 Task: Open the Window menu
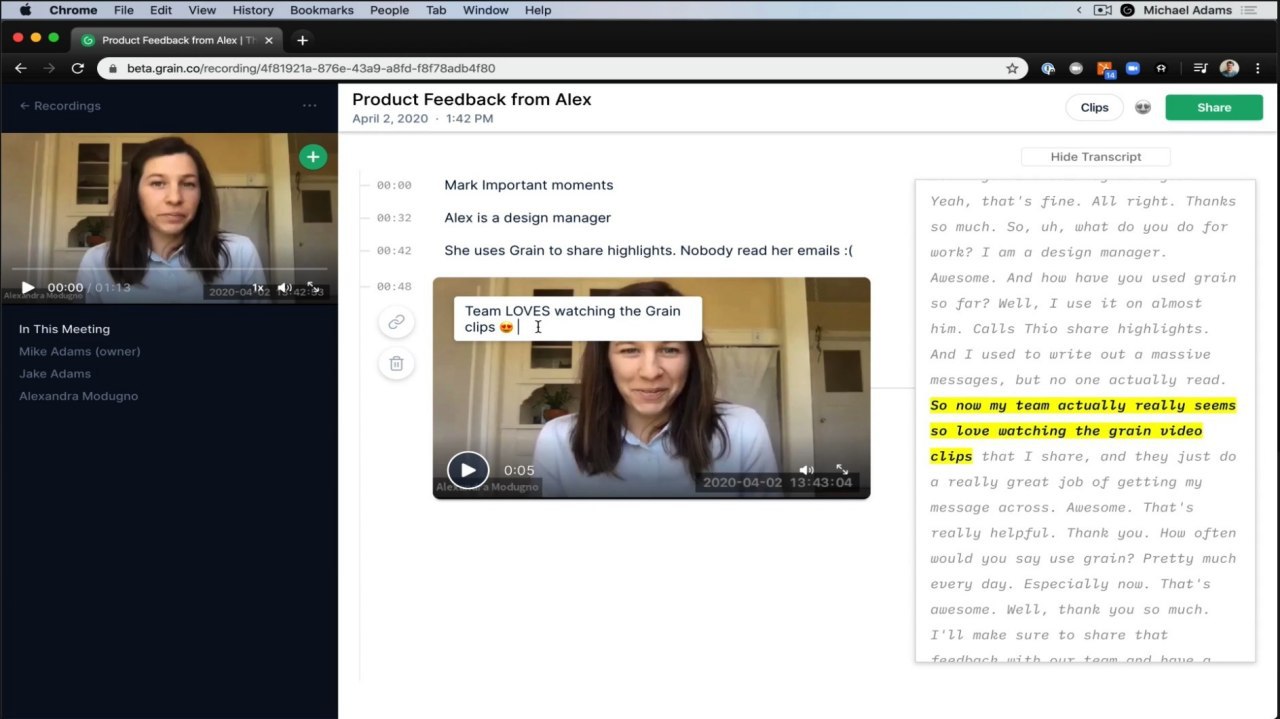(485, 10)
